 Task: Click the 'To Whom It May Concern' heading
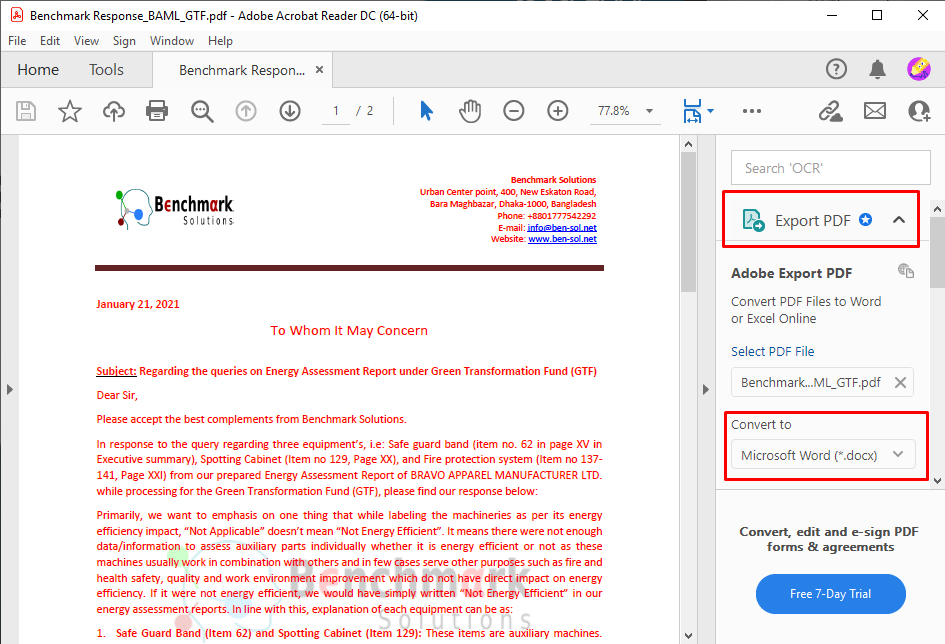(349, 330)
